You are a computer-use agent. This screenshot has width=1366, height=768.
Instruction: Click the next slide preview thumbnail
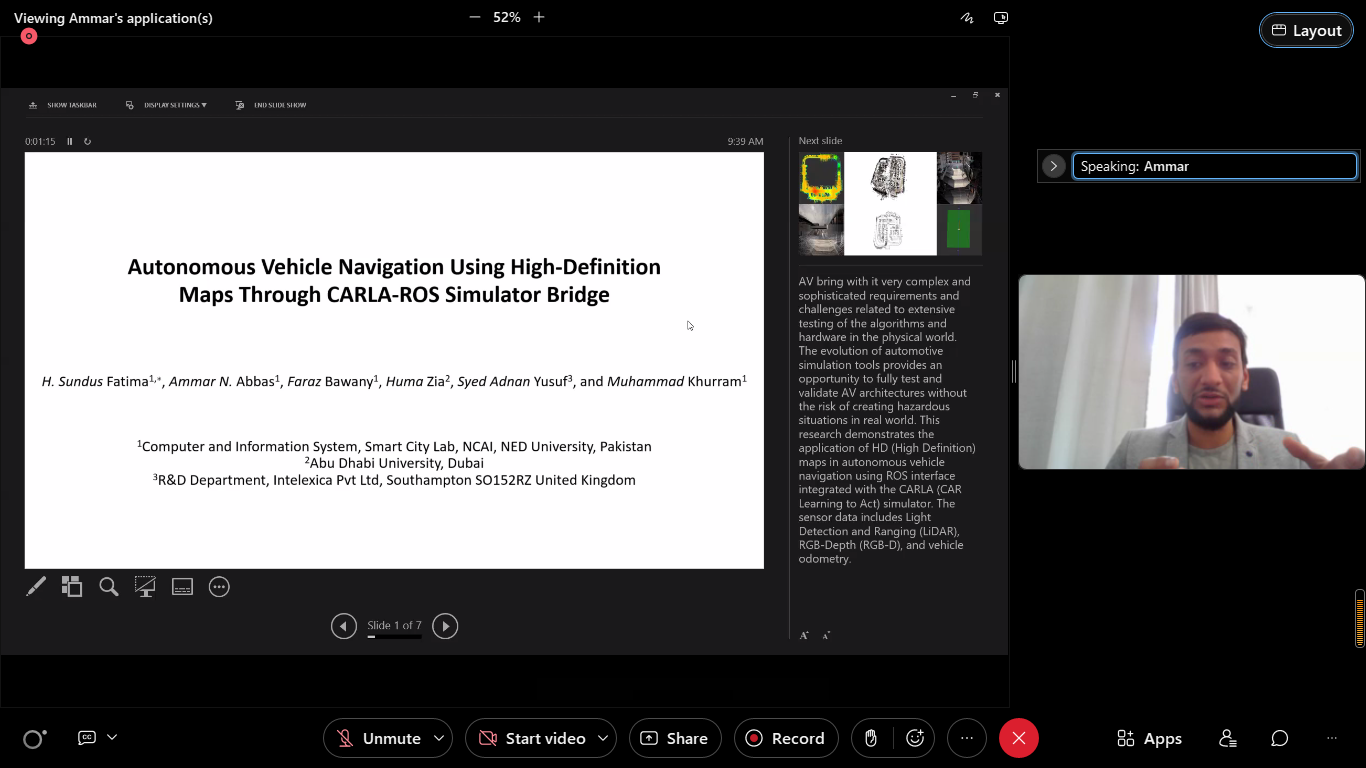click(890, 204)
